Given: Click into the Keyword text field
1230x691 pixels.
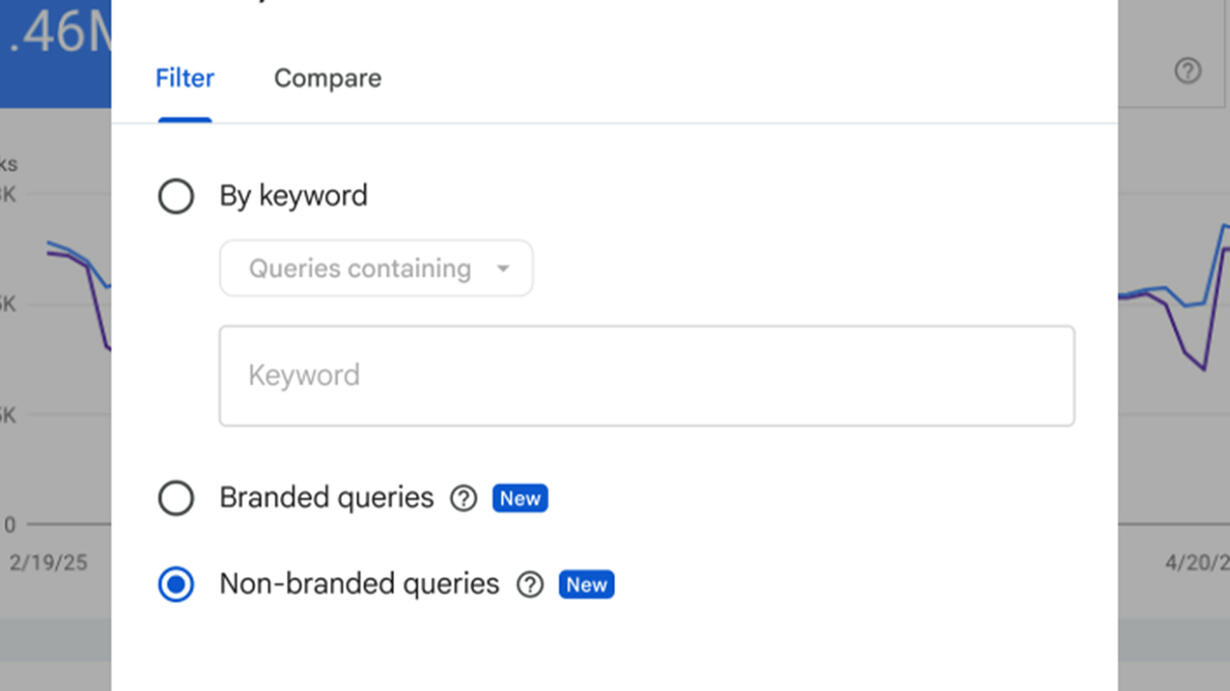Looking at the screenshot, I should click(646, 376).
